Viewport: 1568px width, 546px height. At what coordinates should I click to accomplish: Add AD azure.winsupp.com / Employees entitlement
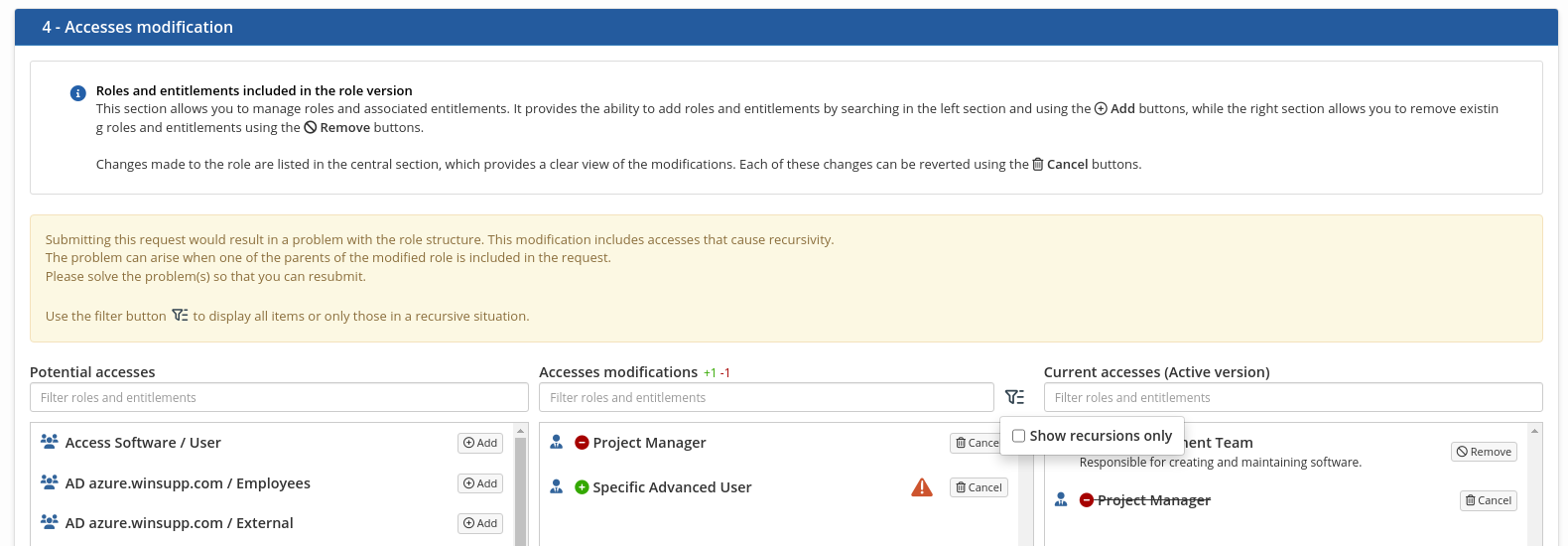[480, 483]
